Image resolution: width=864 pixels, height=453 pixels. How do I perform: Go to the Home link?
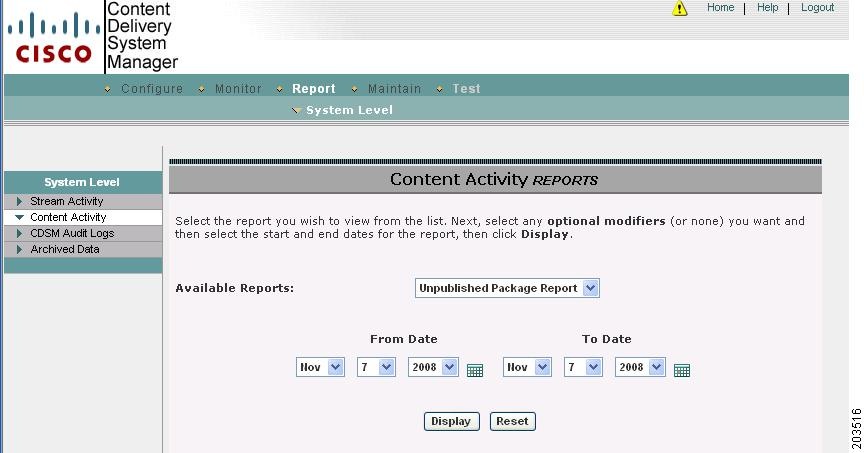(x=720, y=8)
